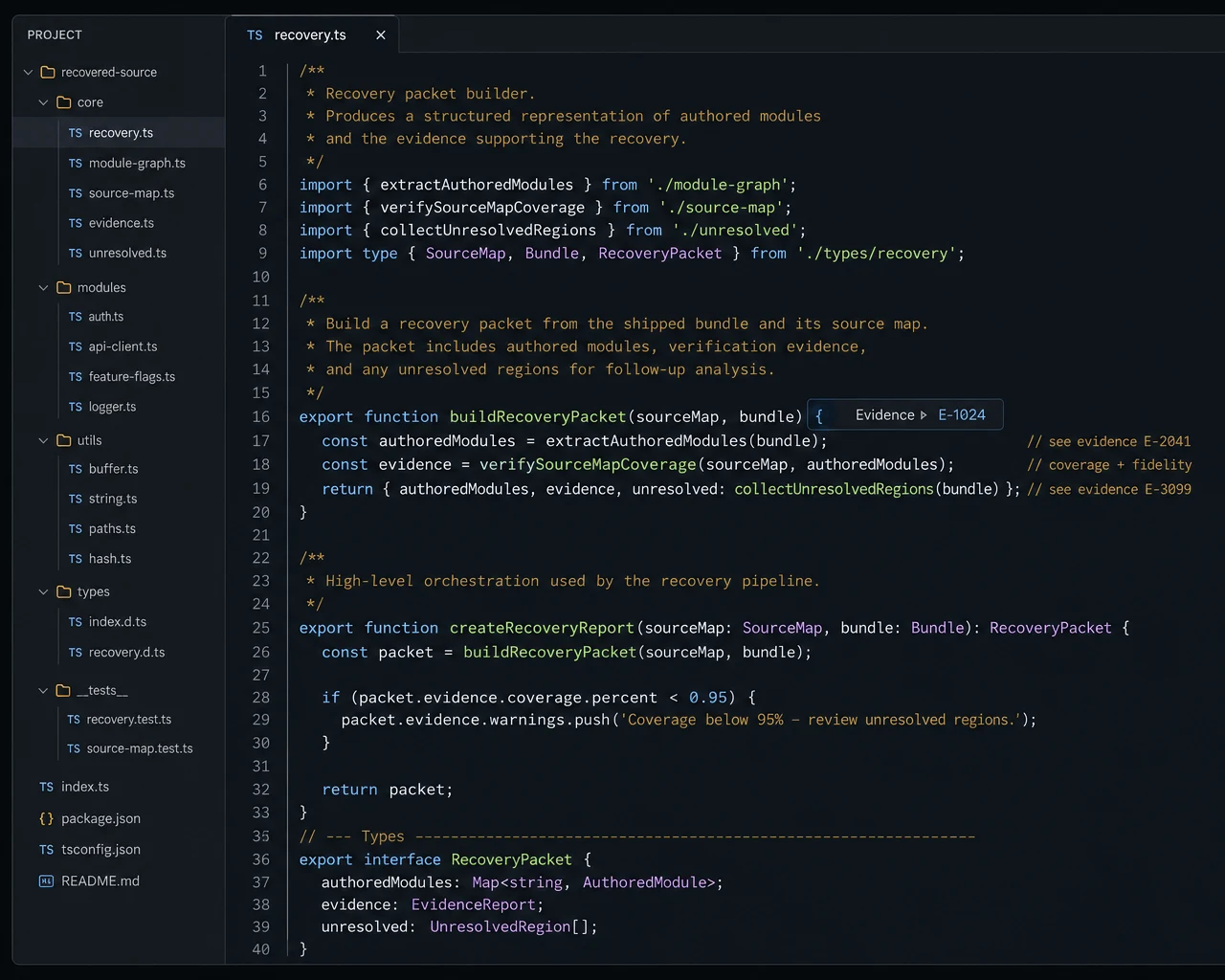Click the Evidence label in the inline widget
The height and width of the screenshot is (980, 1225).
[x=885, y=414]
